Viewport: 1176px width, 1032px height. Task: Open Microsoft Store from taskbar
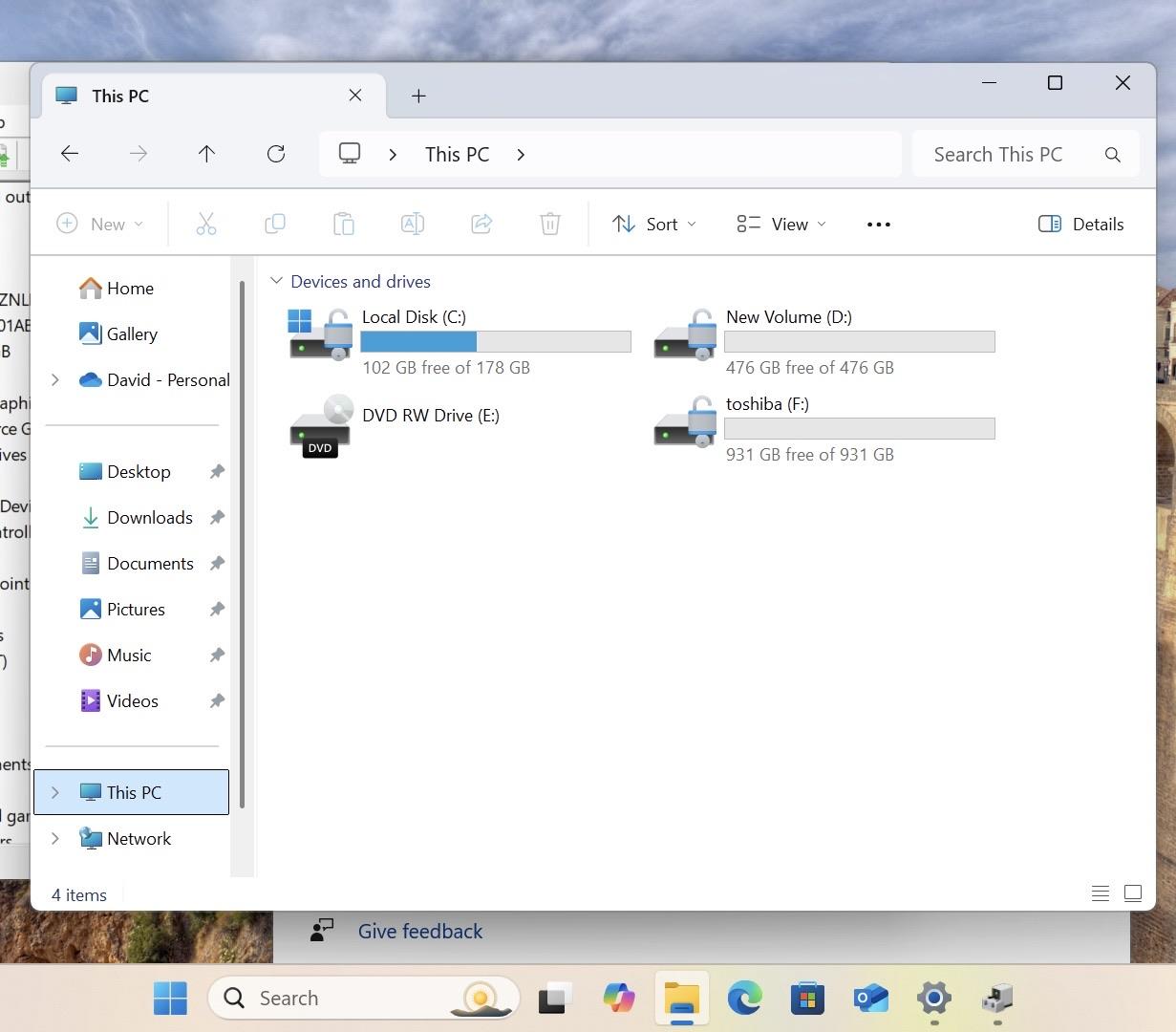click(x=807, y=998)
